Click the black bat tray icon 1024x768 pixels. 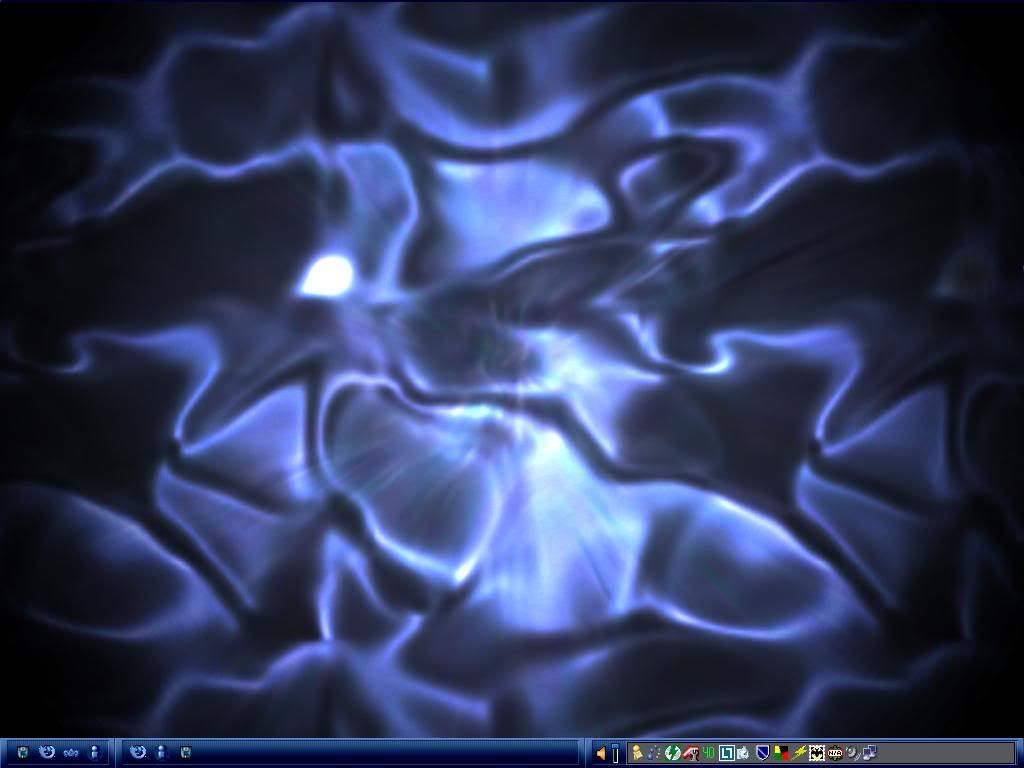coord(816,753)
